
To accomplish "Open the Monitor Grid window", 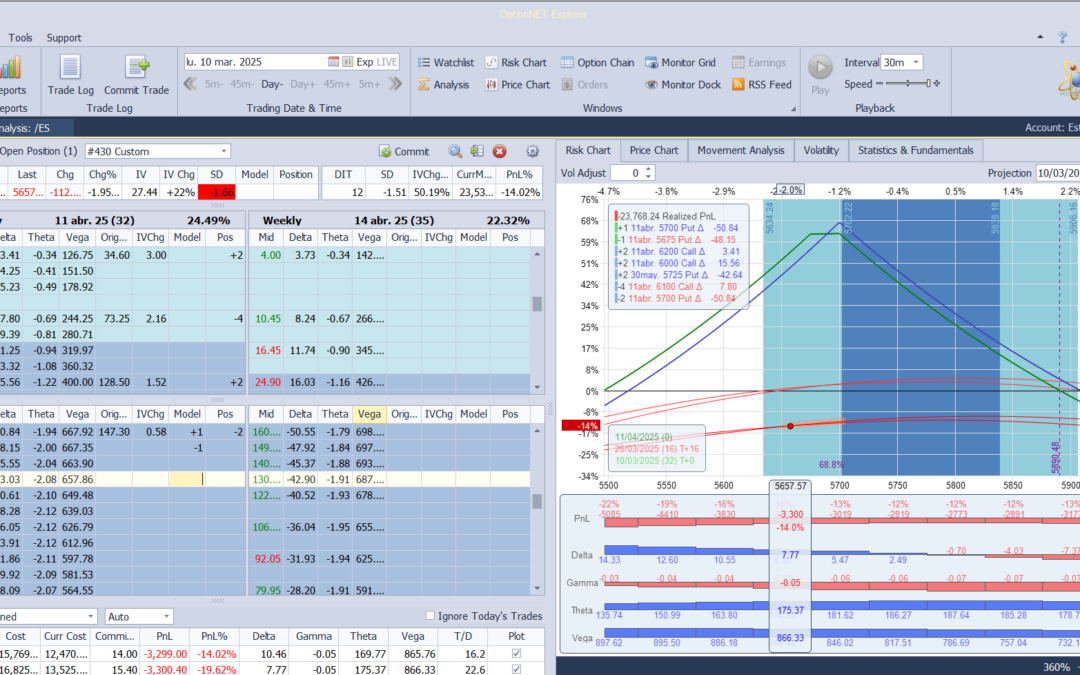I will [x=680, y=62].
